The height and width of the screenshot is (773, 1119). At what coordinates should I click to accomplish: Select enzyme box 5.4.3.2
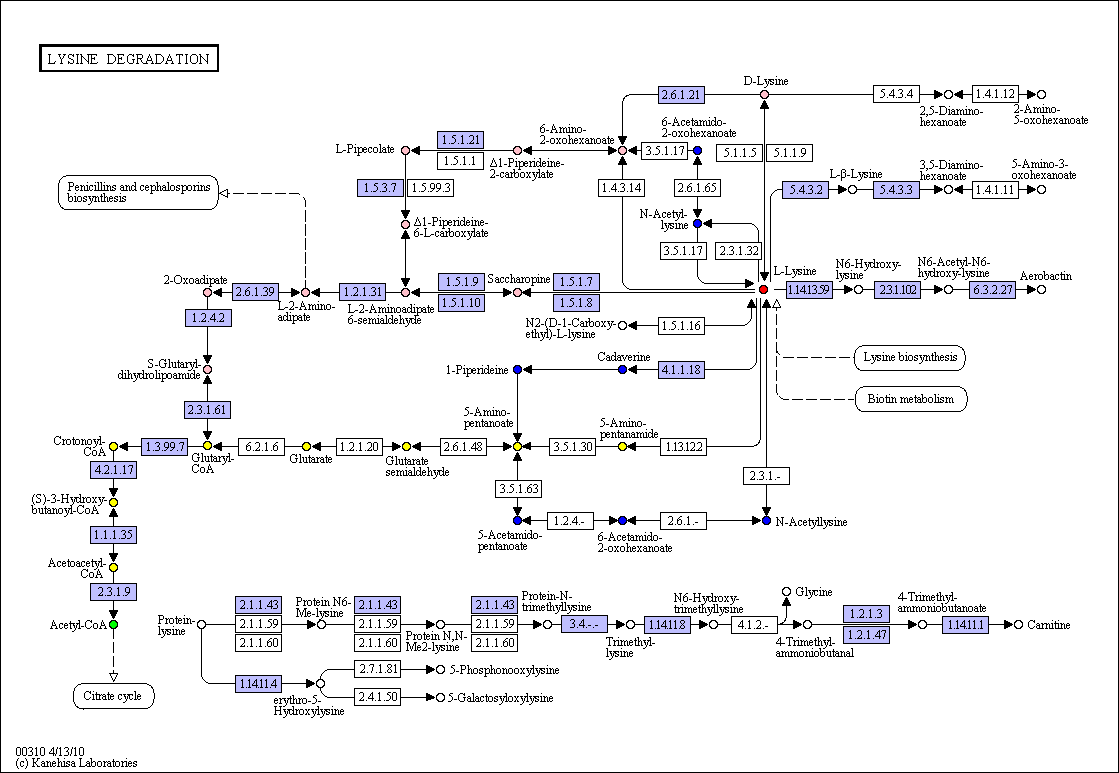(805, 190)
